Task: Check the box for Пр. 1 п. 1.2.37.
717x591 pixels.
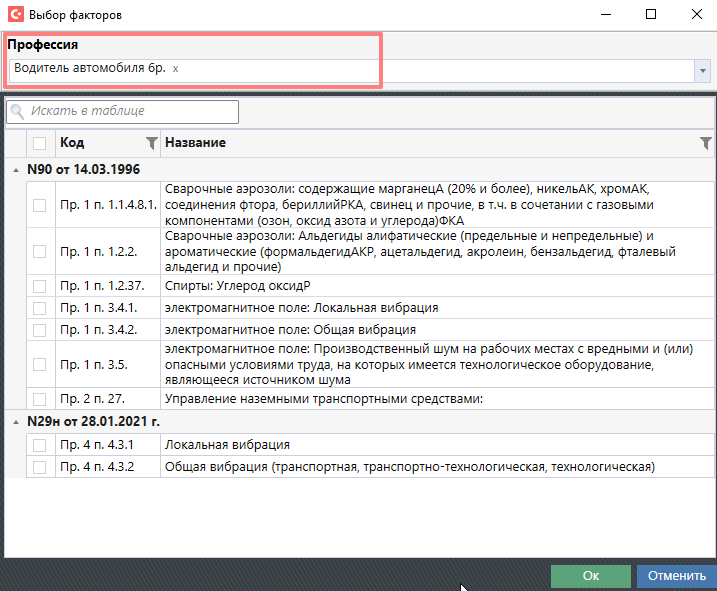Action: click(x=39, y=286)
